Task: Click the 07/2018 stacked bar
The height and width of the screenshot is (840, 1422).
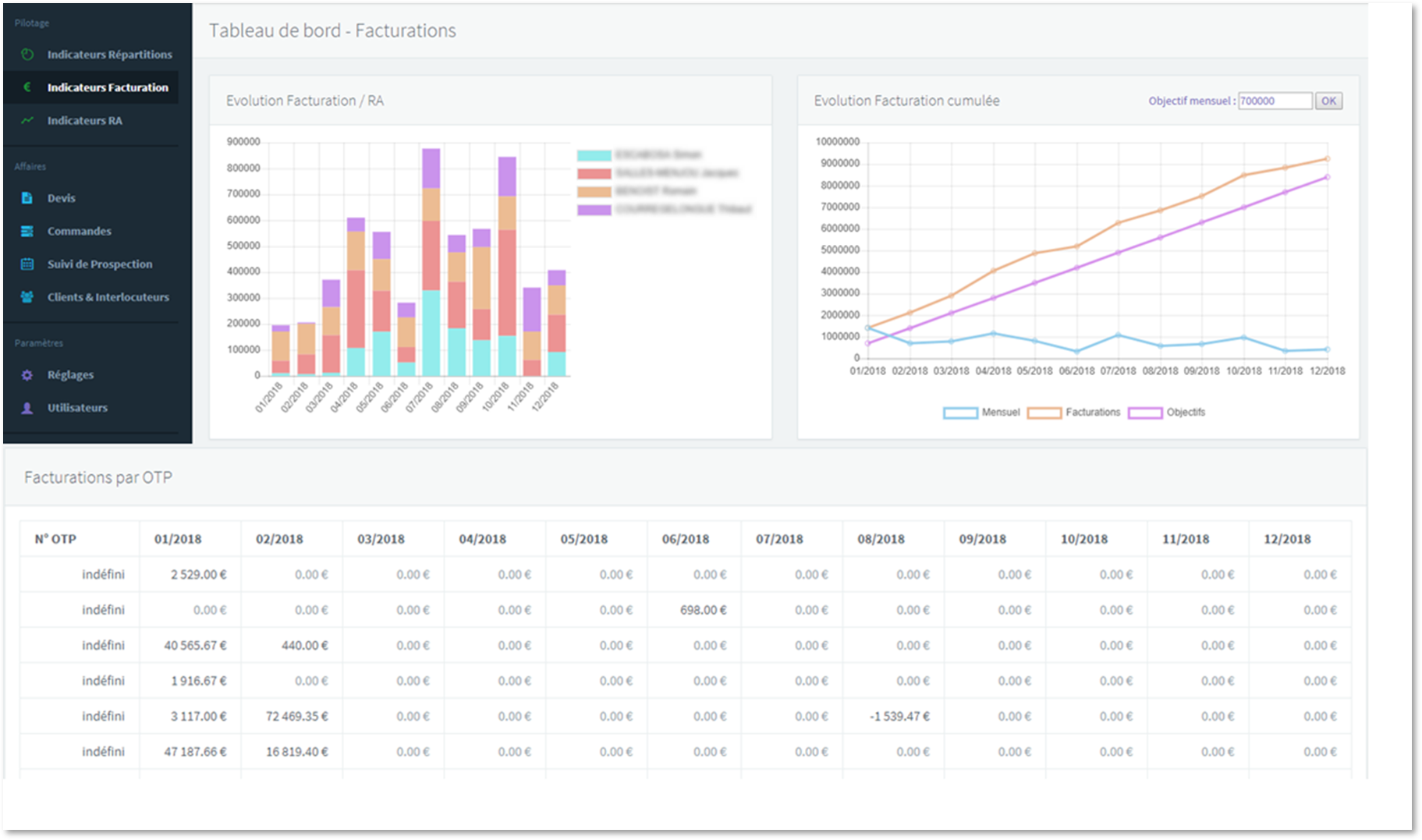Action: coord(431,262)
